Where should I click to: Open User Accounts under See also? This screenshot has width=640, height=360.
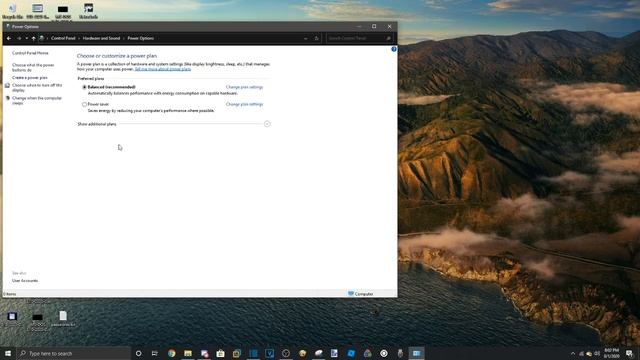click(25, 281)
